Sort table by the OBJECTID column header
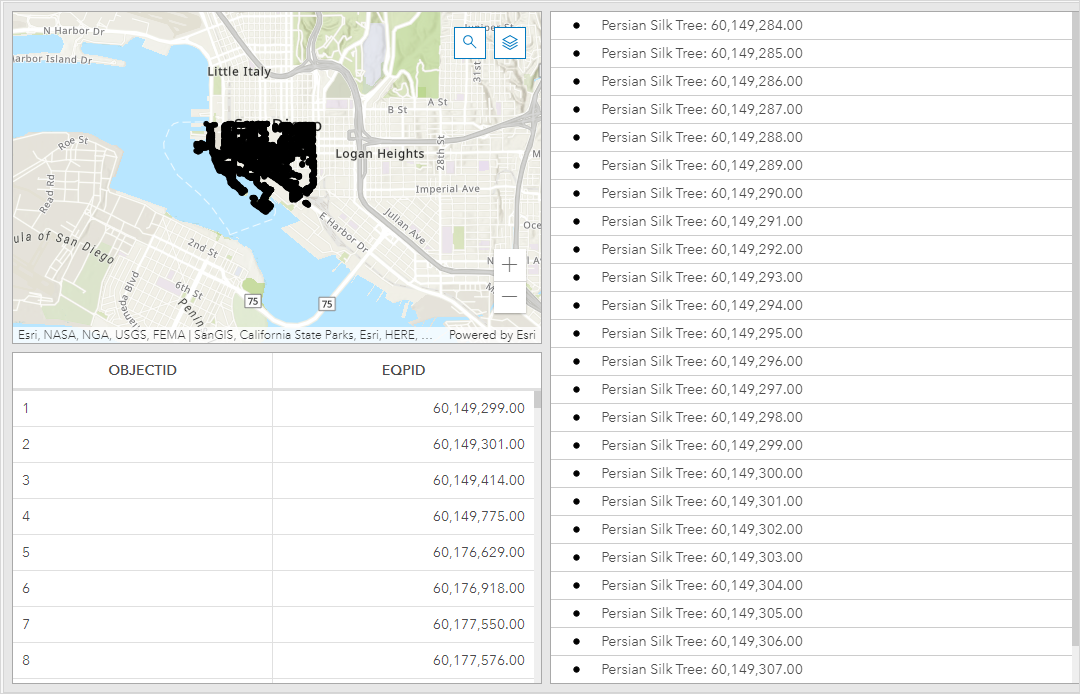1080x694 pixels. (140, 370)
